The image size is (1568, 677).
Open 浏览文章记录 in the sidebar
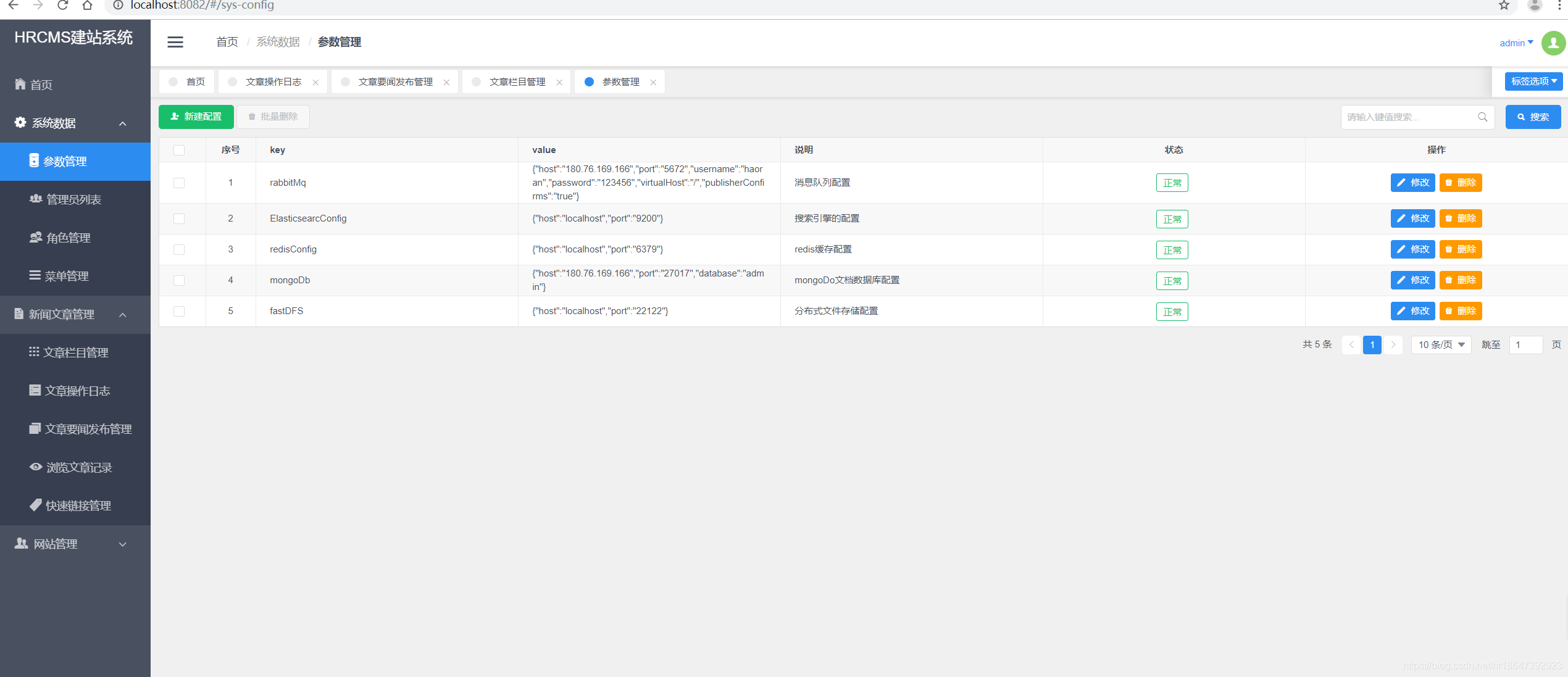tap(75, 467)
